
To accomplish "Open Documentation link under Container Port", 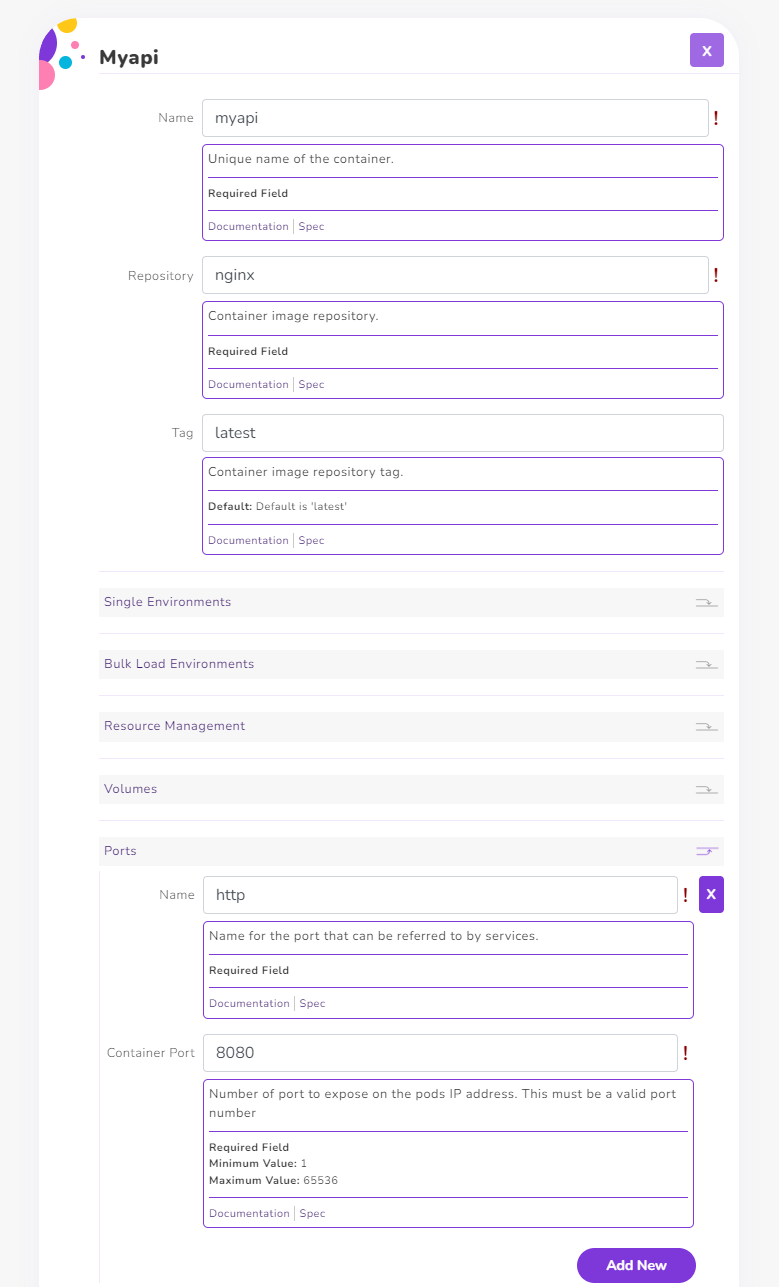I will 249,1213.
